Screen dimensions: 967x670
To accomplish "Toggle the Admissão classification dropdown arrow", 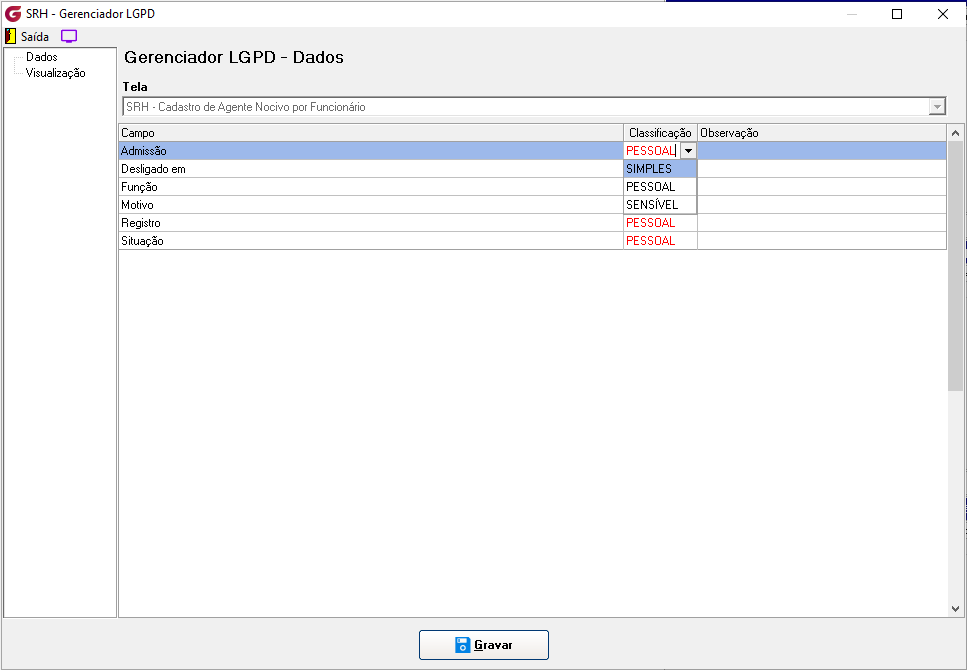I will [x=688, y=151].
